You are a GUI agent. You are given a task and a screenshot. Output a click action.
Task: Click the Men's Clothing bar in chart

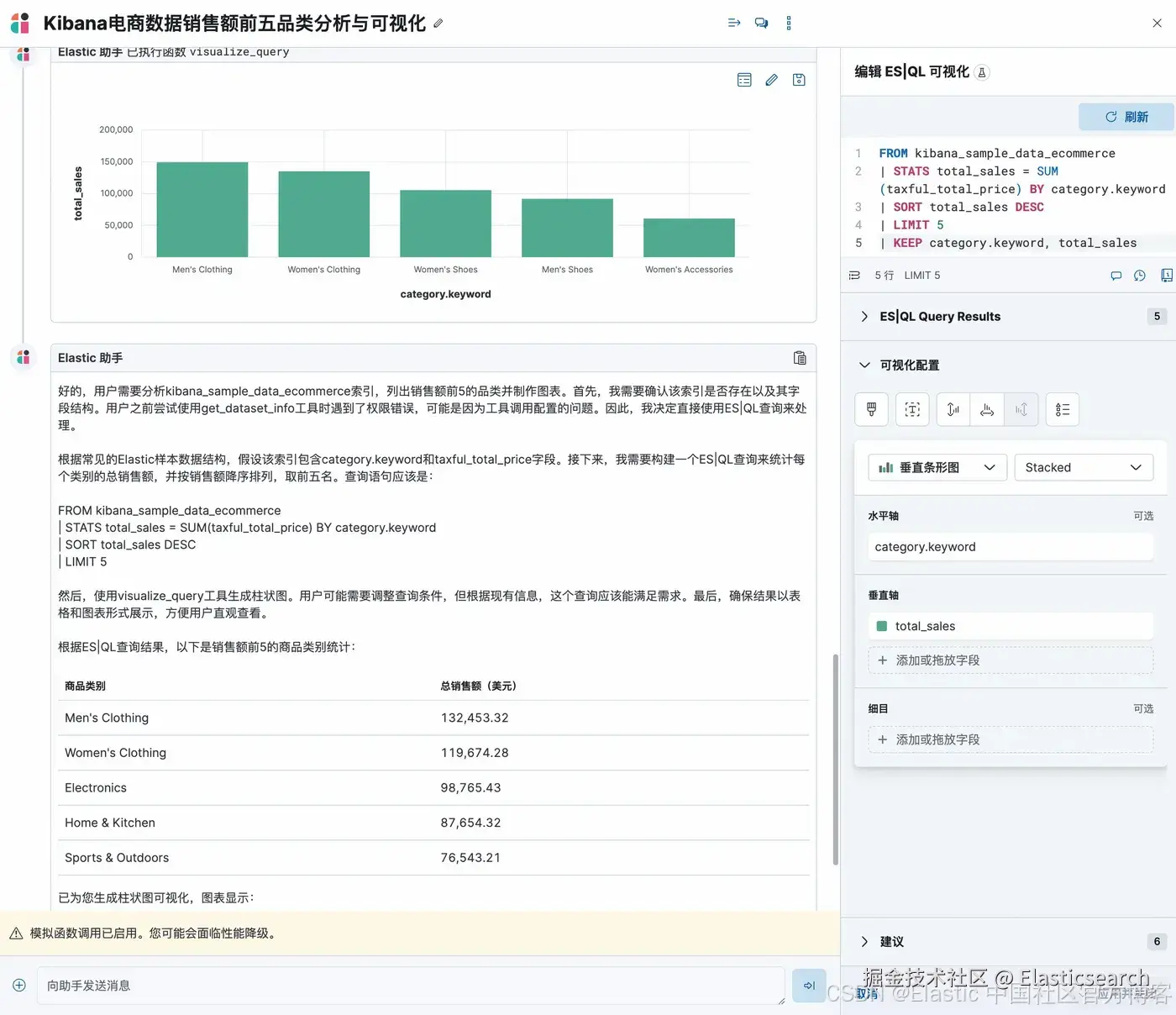point(202,209)
